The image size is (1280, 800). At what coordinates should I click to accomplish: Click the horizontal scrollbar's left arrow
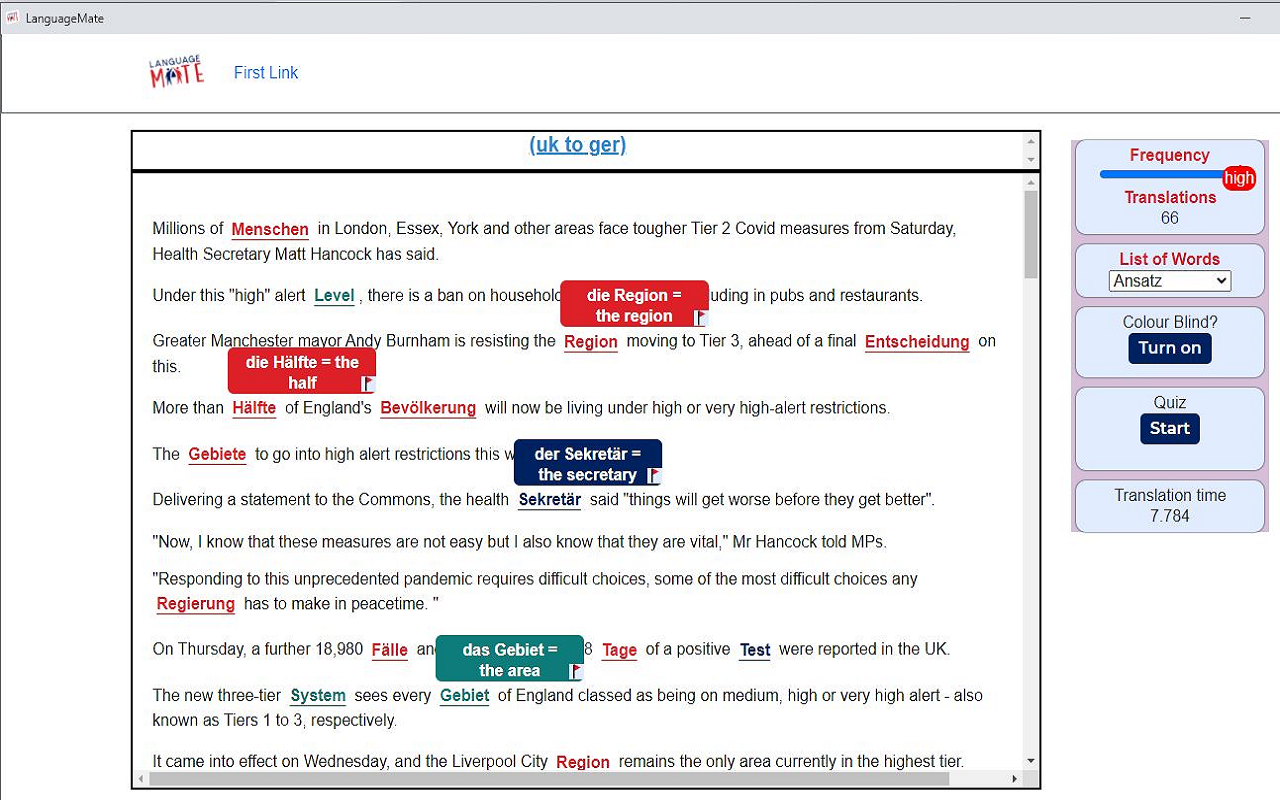click(141, 778)
